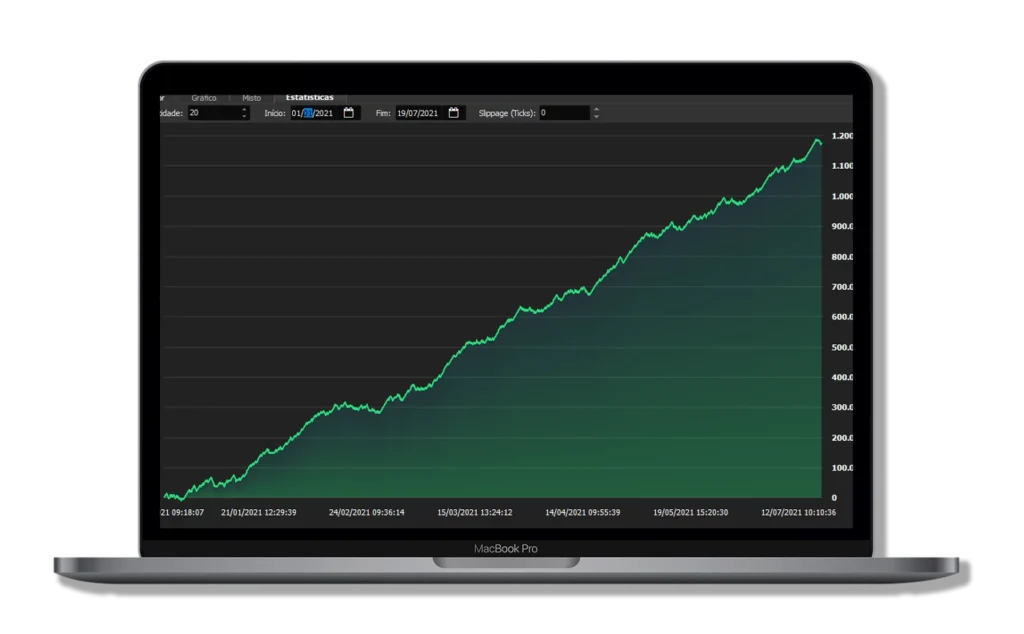Click the 14/04/2021 09:55:39 axis label
Screen dimensions: 1024x634
(583, 512)
